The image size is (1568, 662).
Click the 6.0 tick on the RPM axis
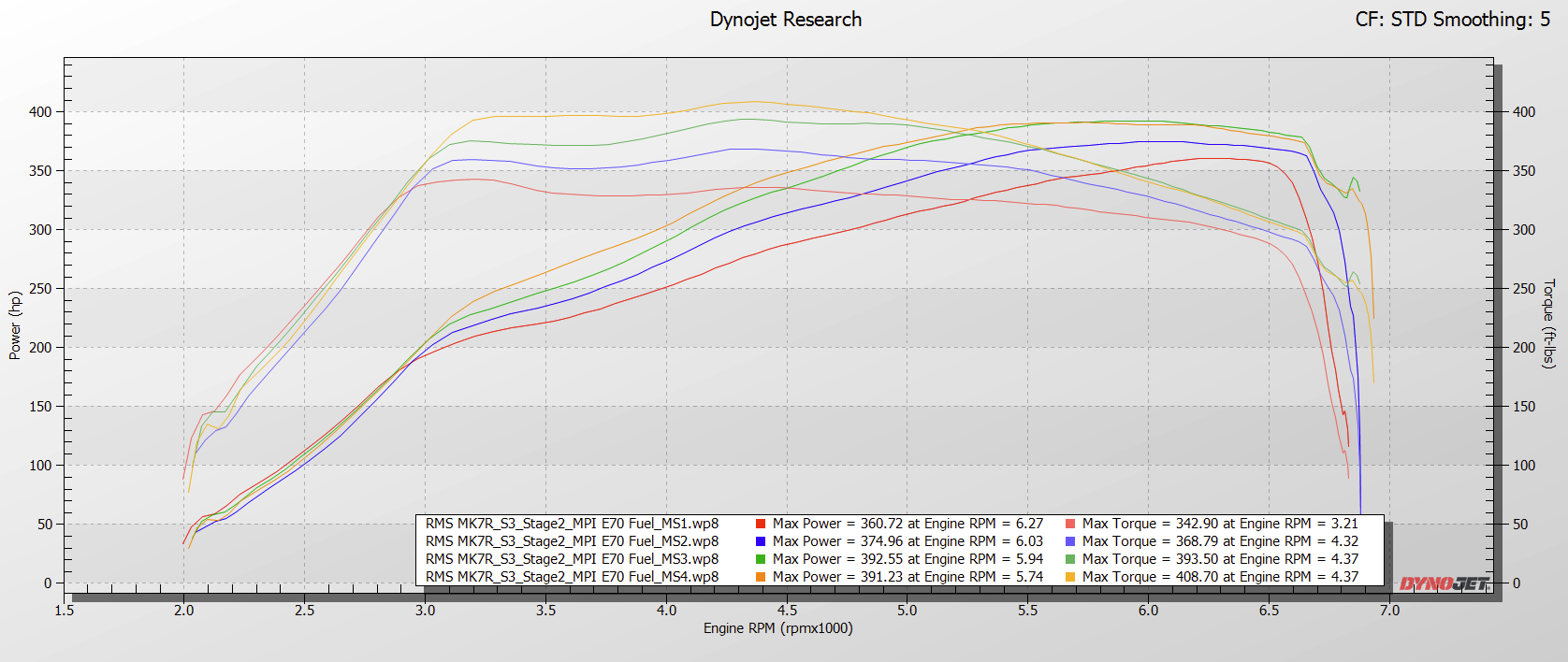[1149, 611]
